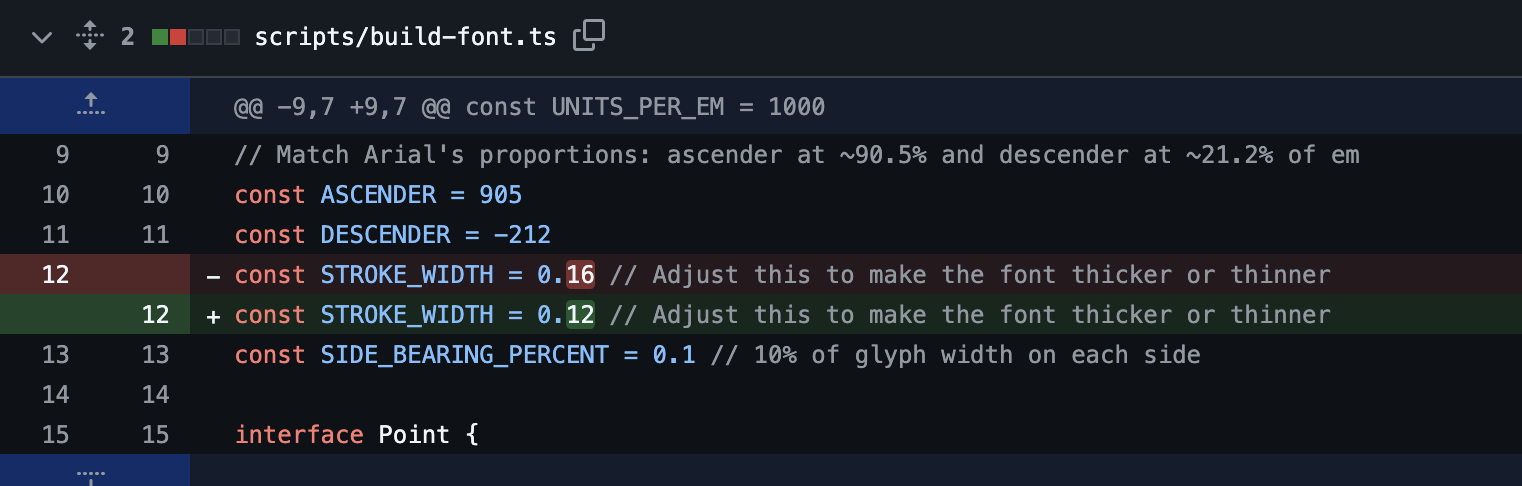Click the plus marker on the added line
The height and width of the screenshot is (486, 1522).
[212, 316]
